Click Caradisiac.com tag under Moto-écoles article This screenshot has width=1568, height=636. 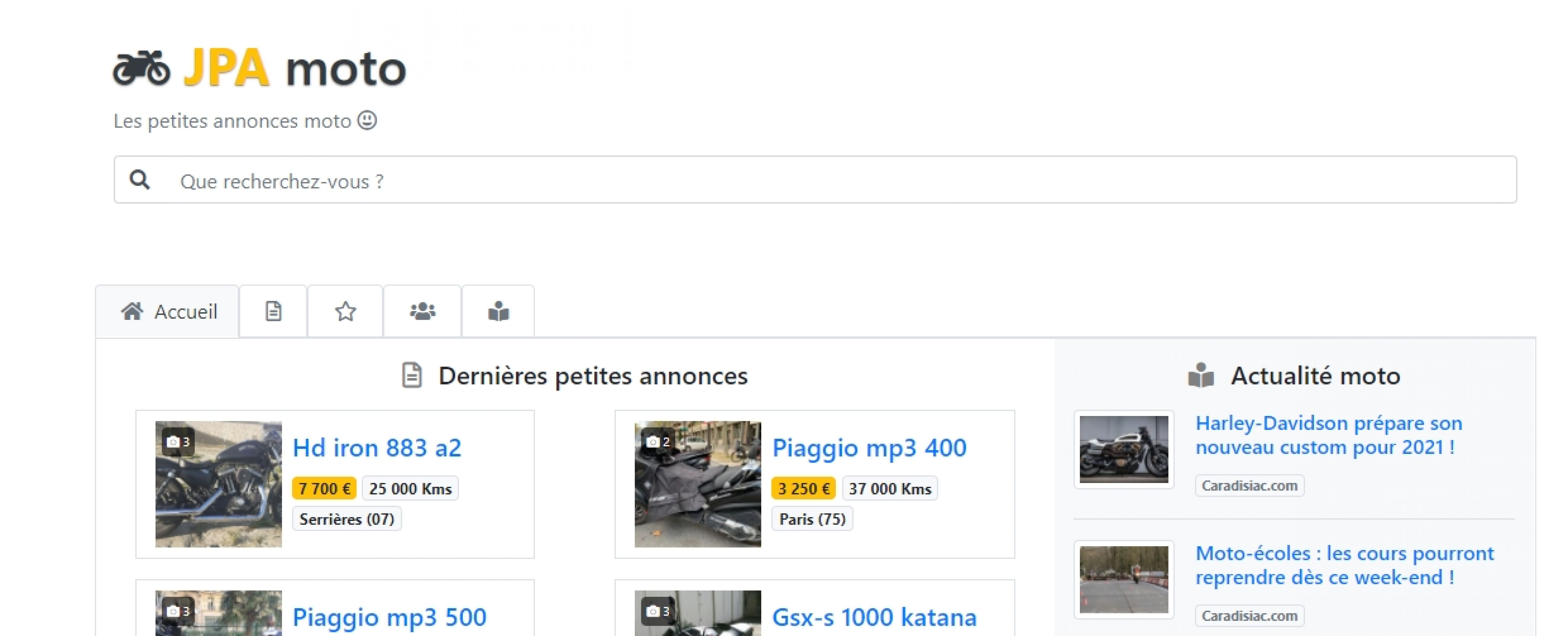1250,616
